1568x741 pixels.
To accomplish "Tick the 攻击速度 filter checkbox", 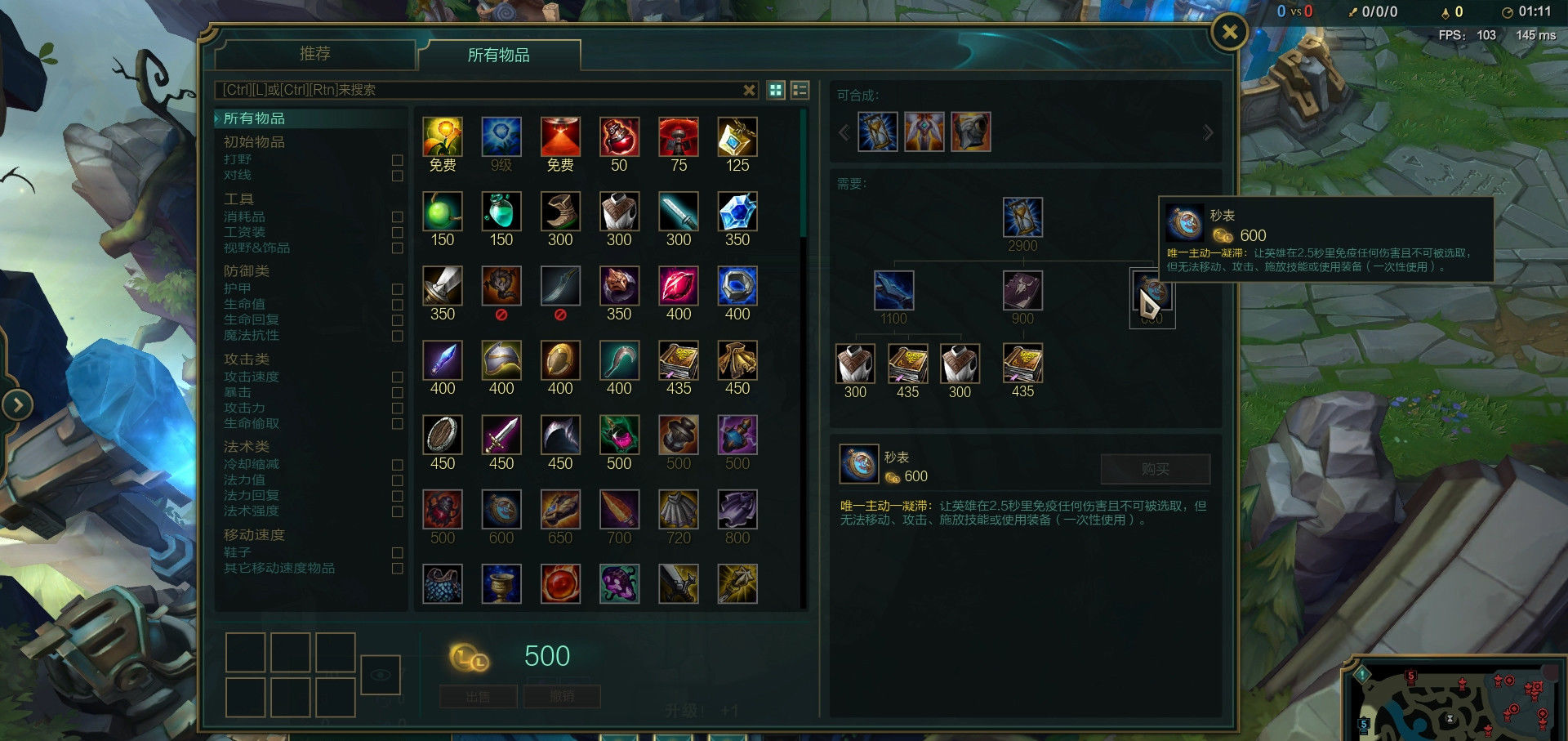I will [398, 377].
